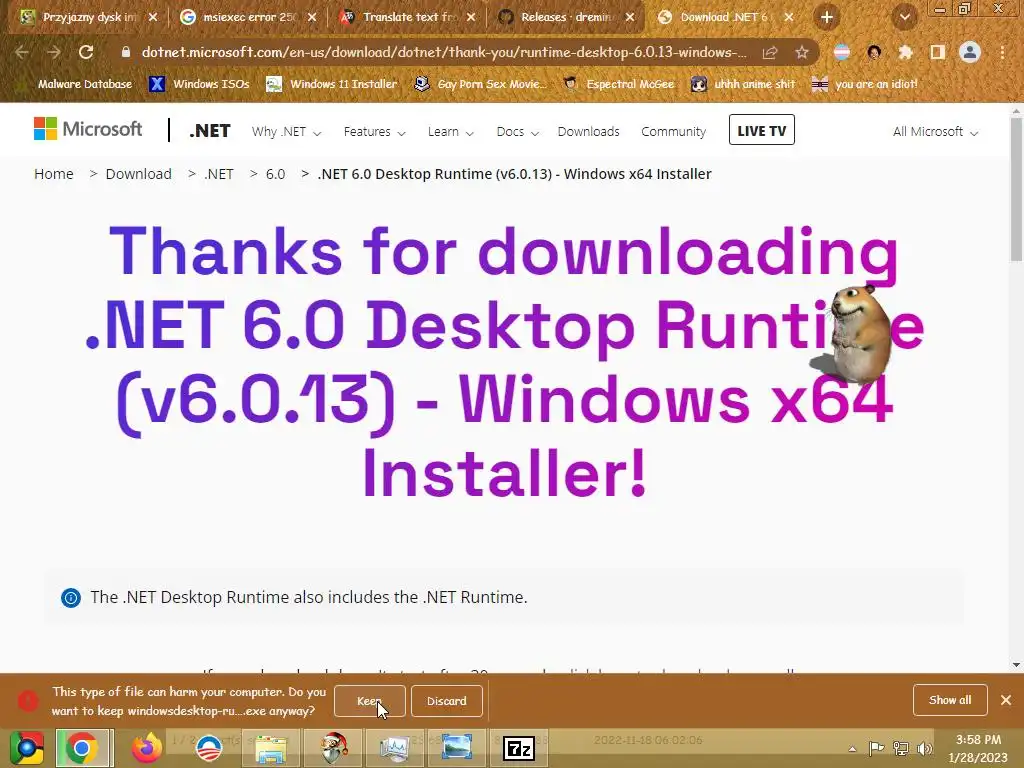Open 7-Zip from the taskbar
The width and height of the screenshot is (1024, 768).
click(519, 748)
